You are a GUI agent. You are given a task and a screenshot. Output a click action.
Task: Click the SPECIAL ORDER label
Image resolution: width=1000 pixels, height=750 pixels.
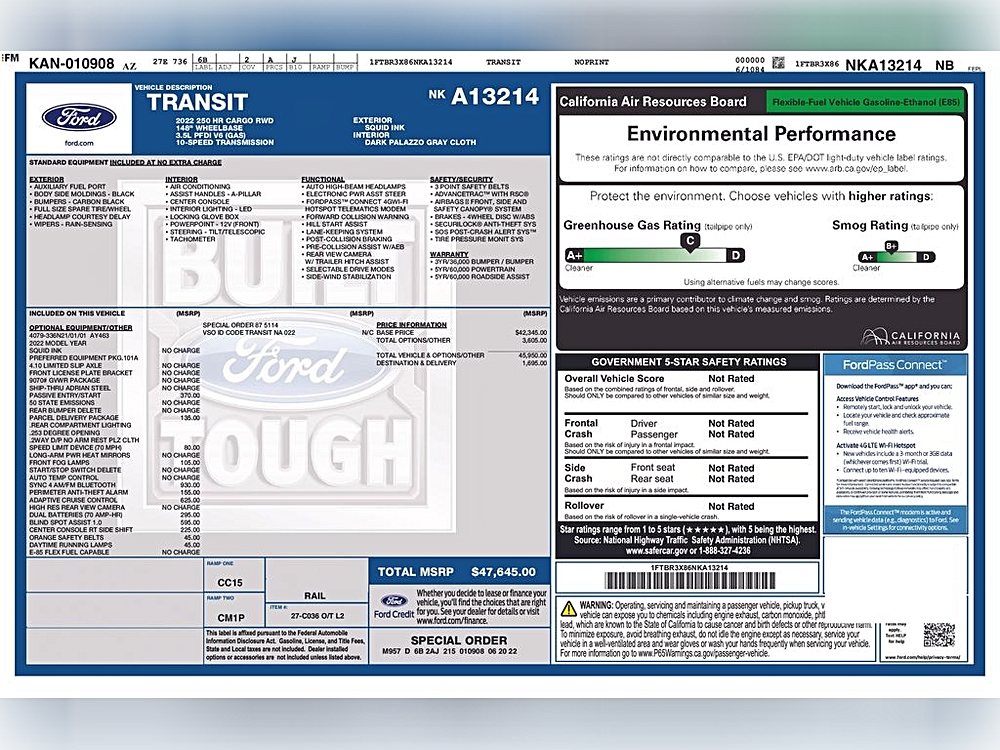pyautogui.click(x=458, y=640)
